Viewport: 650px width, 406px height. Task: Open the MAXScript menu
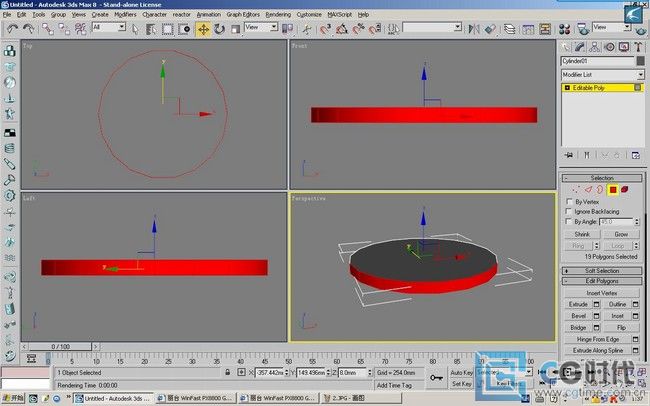[340, 15]
